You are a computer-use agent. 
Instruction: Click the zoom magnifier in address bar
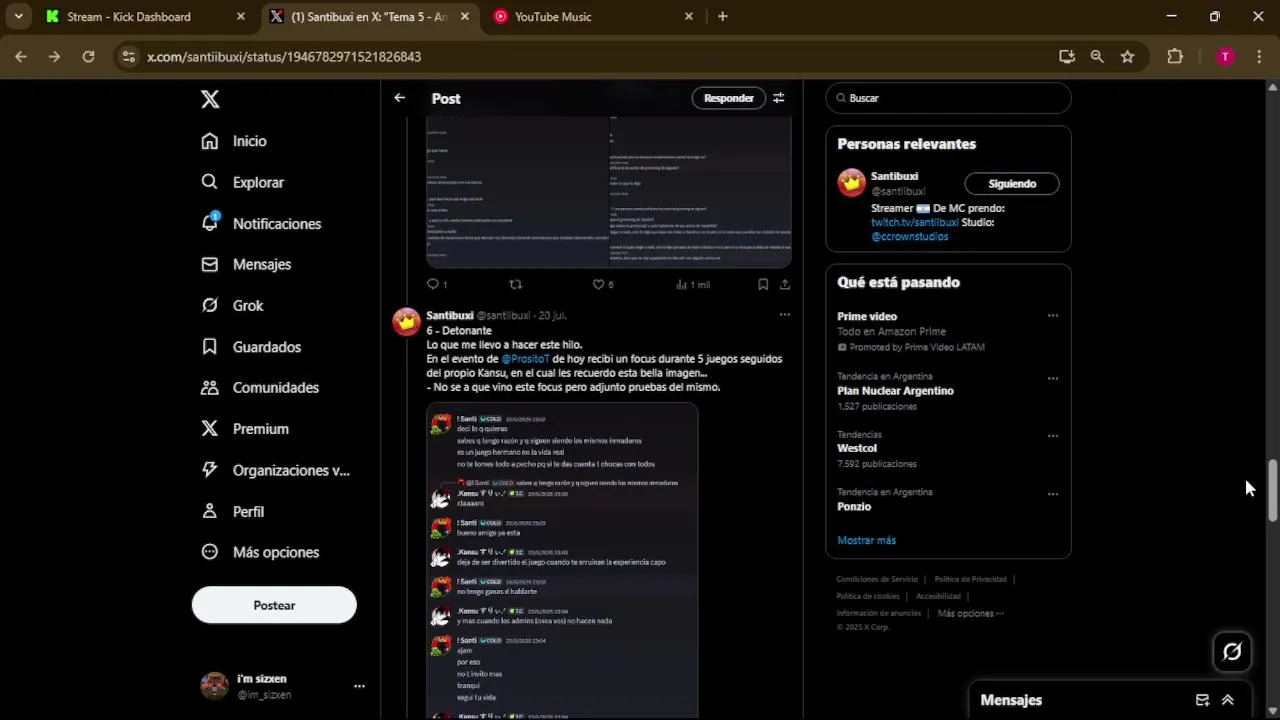tap(1097, 57)
